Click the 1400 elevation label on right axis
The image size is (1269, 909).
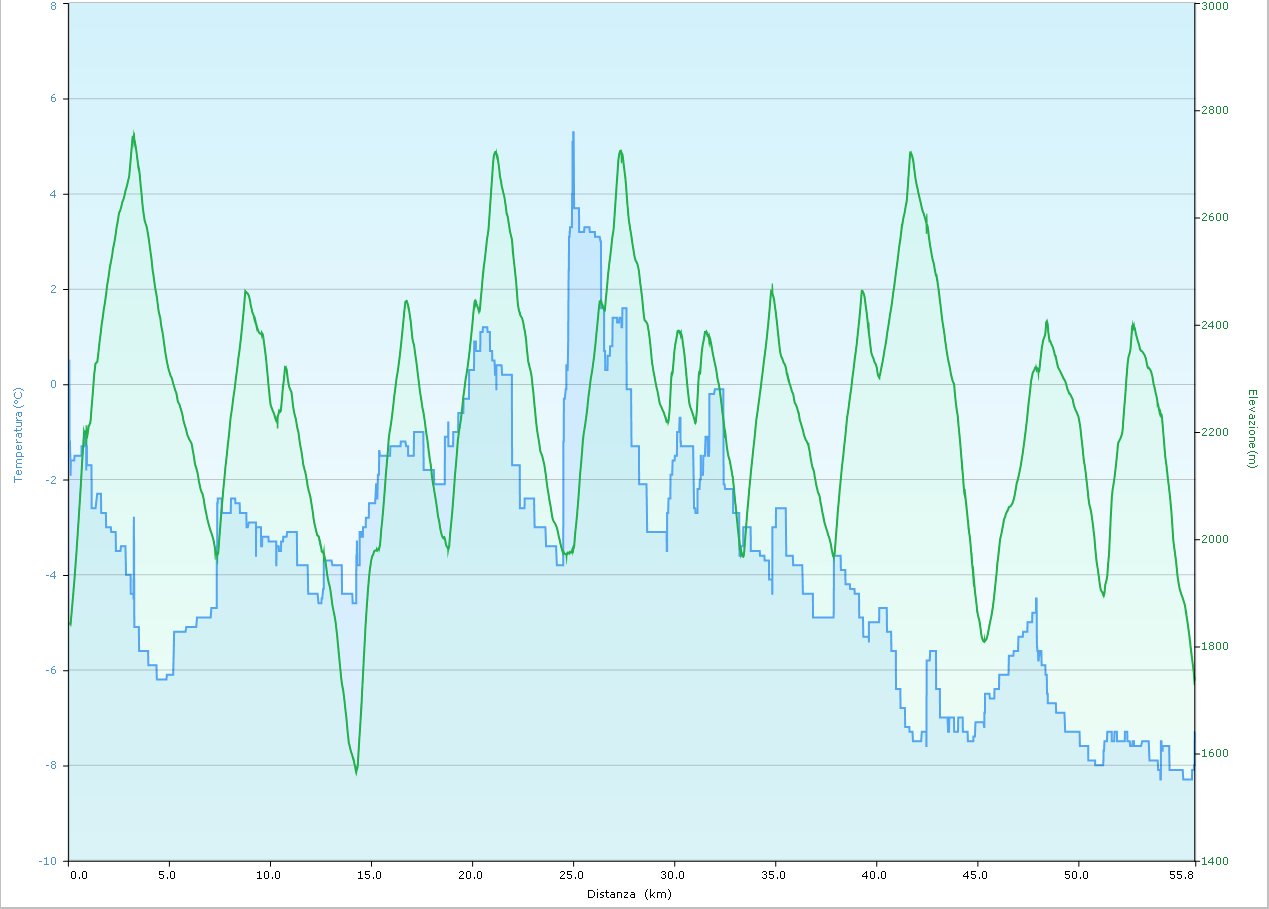[x=1215, y=860]
